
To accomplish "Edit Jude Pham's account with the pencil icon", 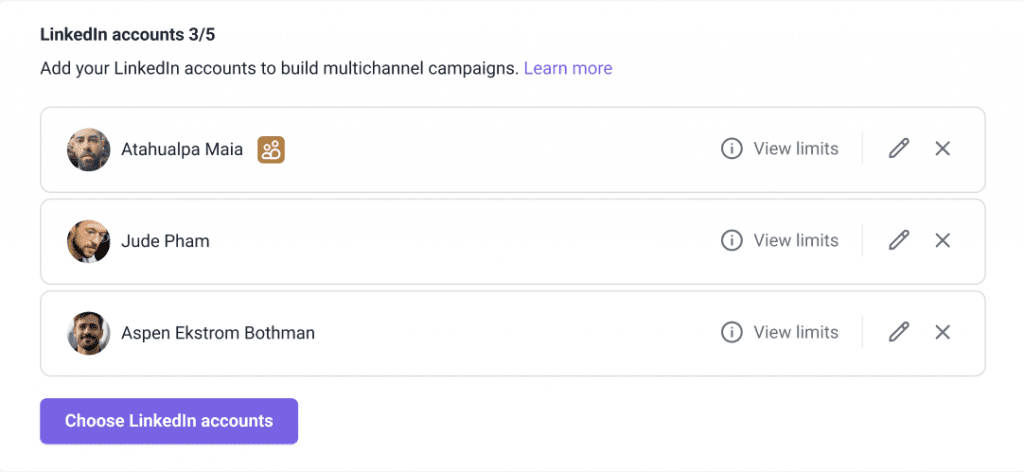I will coord(899,241).
